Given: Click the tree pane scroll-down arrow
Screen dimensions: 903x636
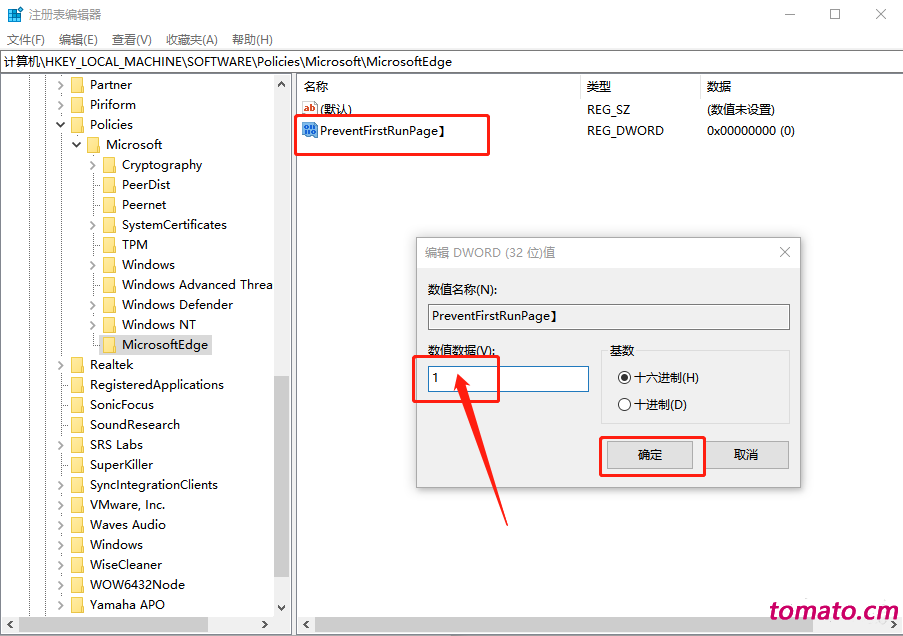Looking at the screenshot, I should pos(281,607).
